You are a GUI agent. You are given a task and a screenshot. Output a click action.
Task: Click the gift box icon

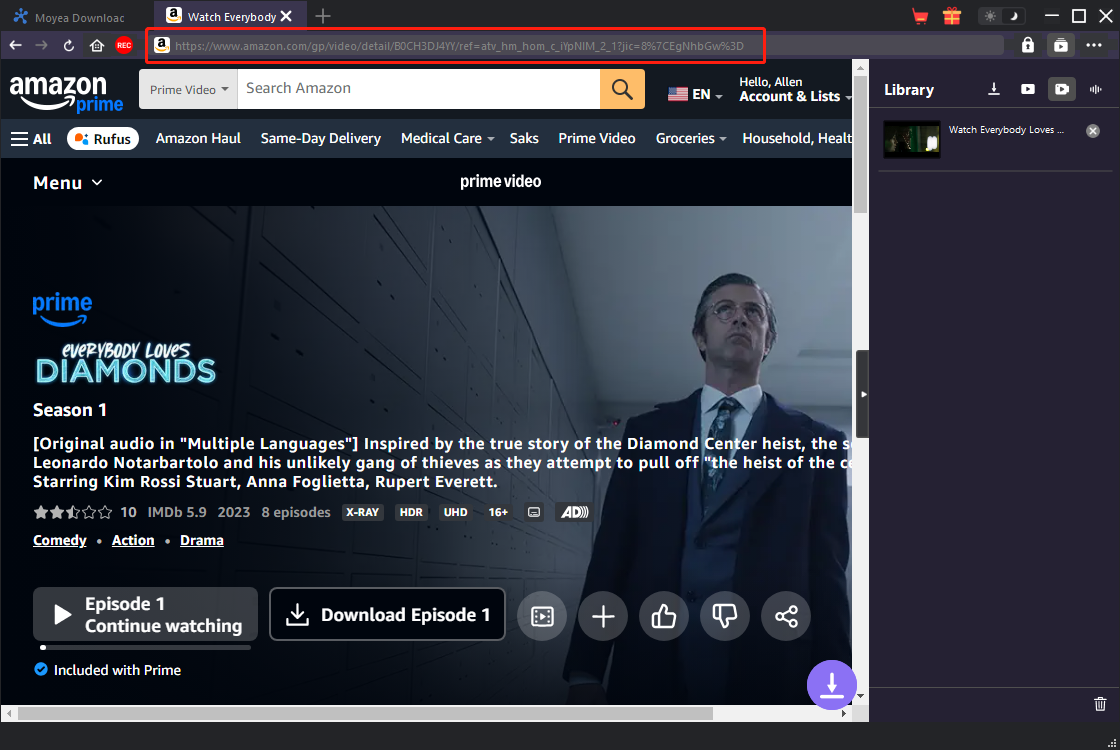pyautogui.click(x=951, y=16)
